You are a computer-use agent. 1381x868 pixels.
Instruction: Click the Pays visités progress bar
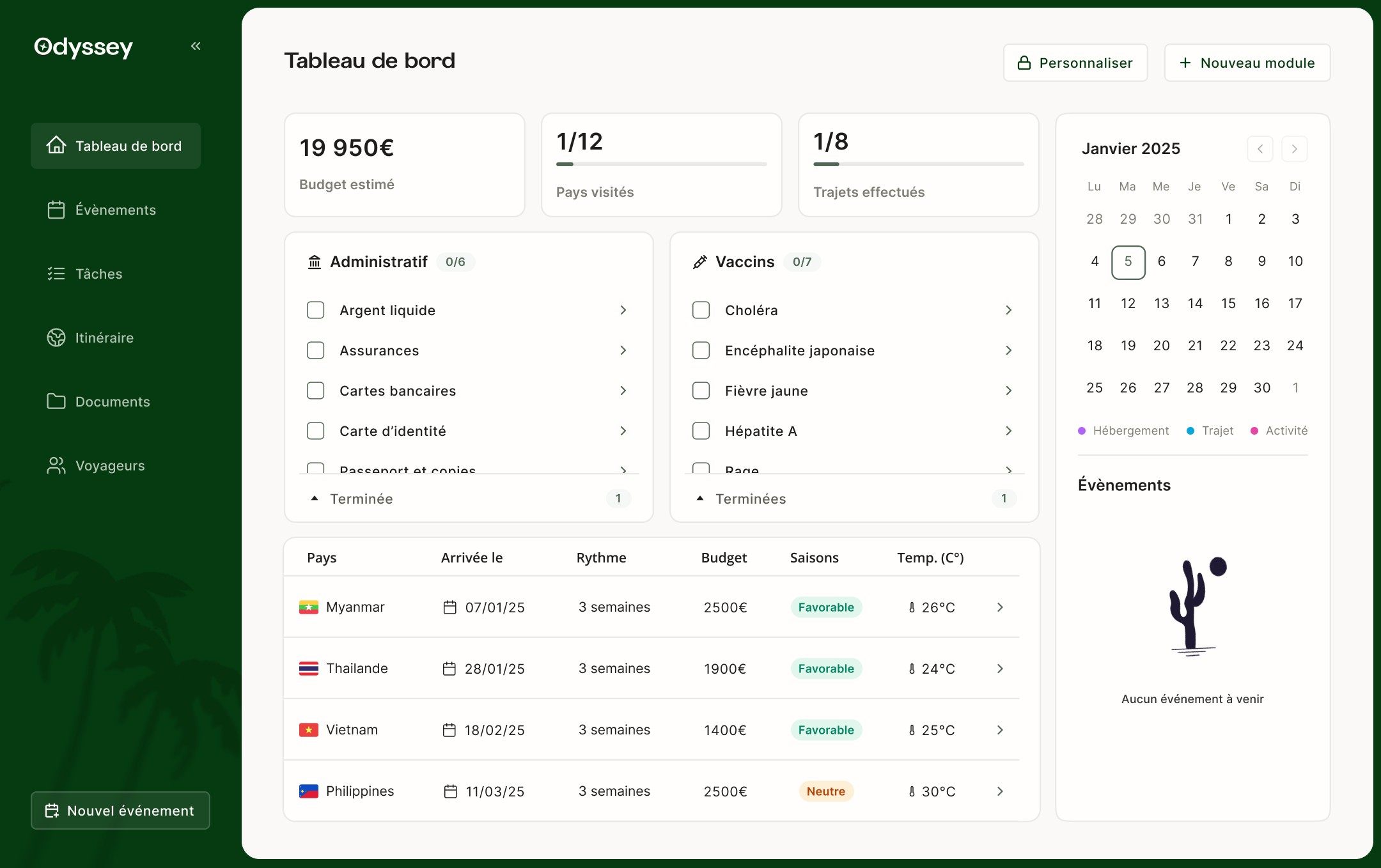point(661,164)
